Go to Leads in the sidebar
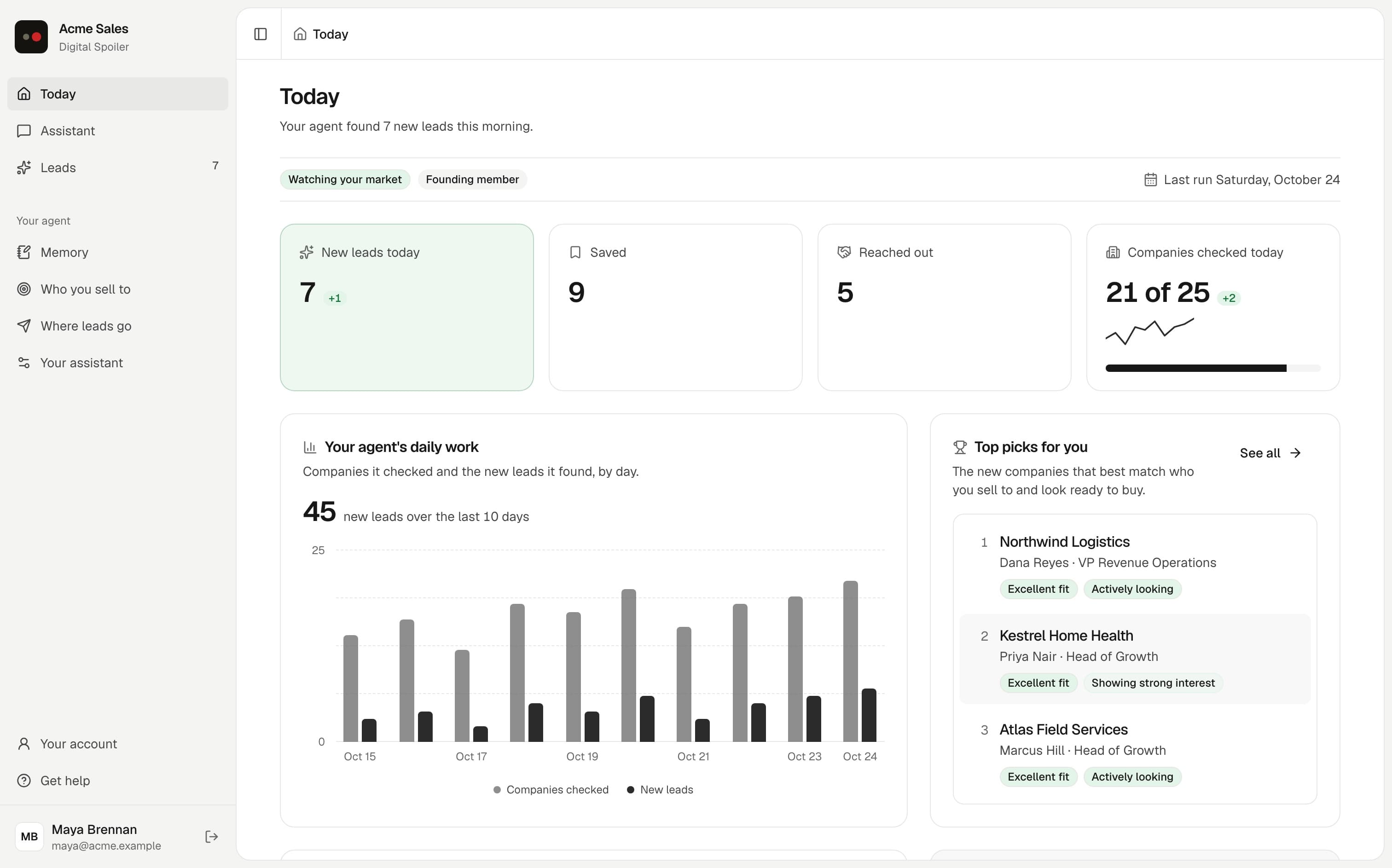 (118, 168)
